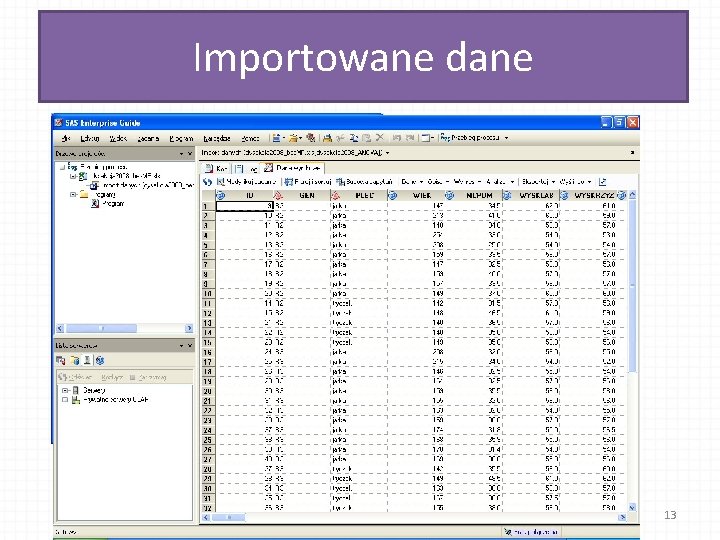The image size is (720, 540).
Task: Open the Wyślij do dropdown
Action: (x=575, y=182)
